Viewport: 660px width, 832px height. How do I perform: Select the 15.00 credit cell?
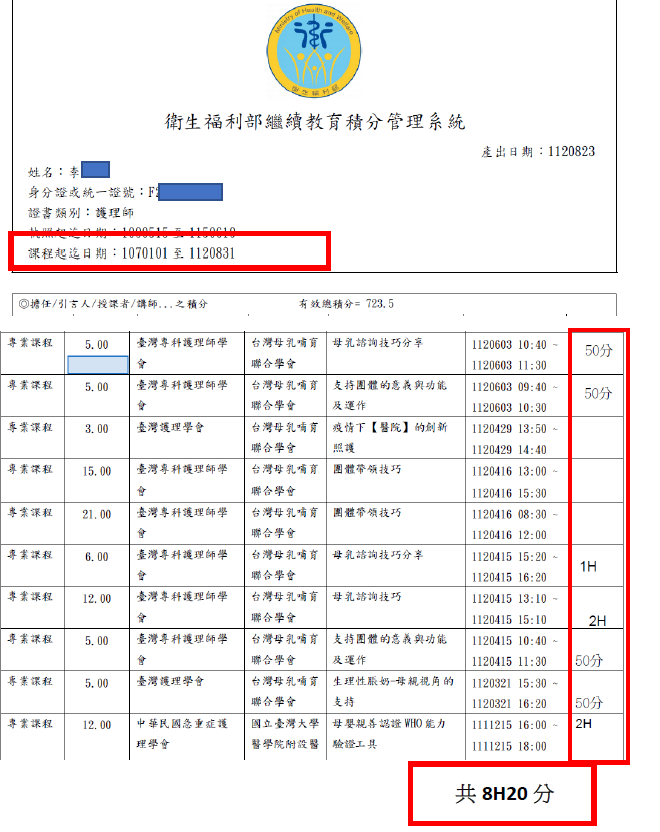pyautogui.click(x=97, y=470)
